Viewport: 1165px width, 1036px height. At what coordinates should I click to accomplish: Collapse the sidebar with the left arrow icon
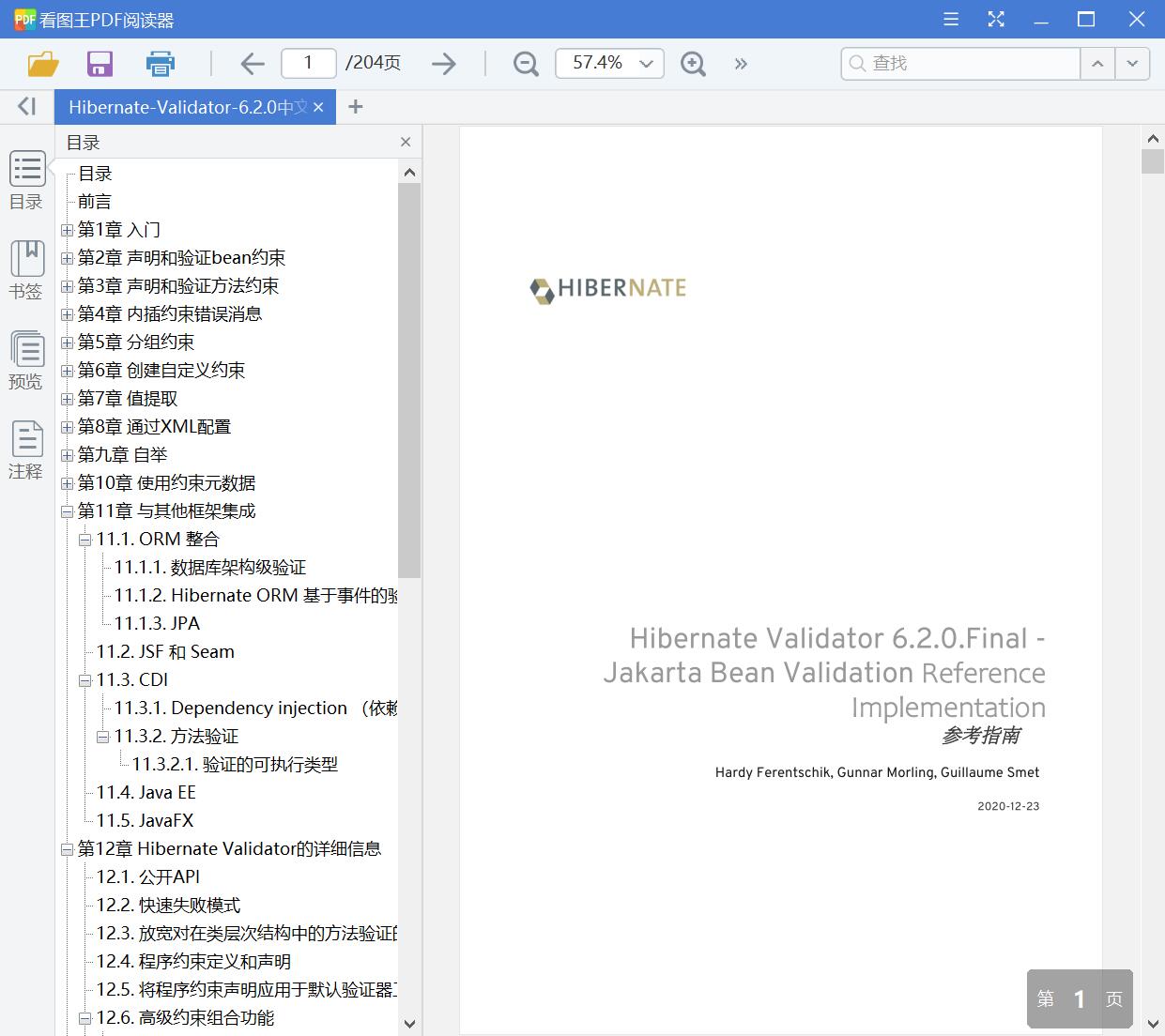pos(27,106)
